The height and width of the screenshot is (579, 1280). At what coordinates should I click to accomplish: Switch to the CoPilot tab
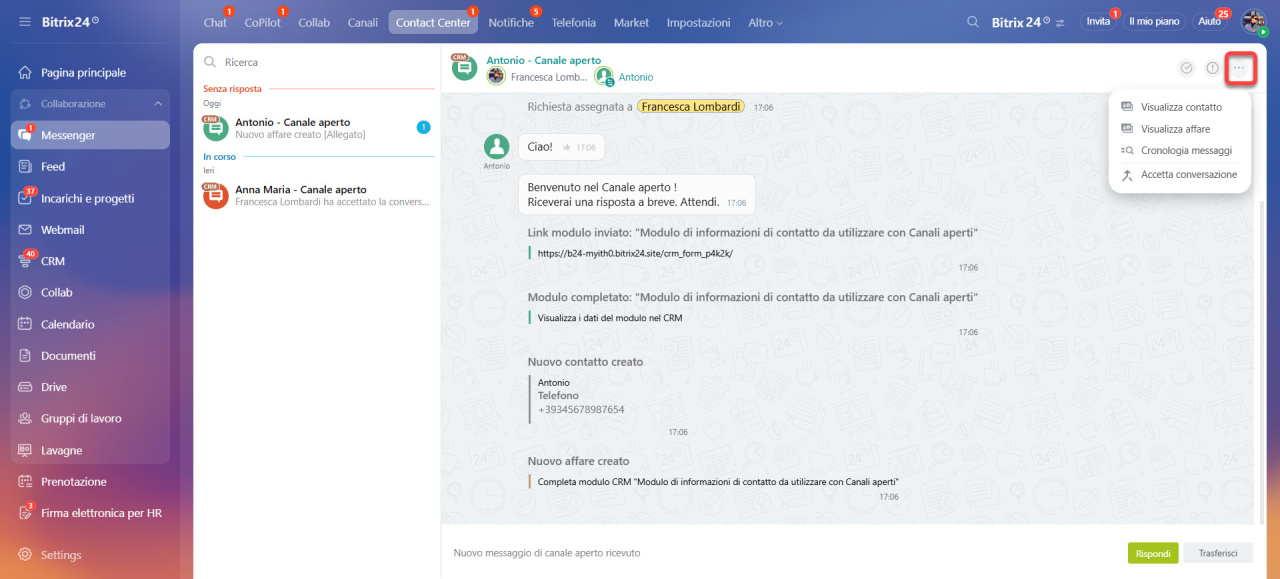263,22
